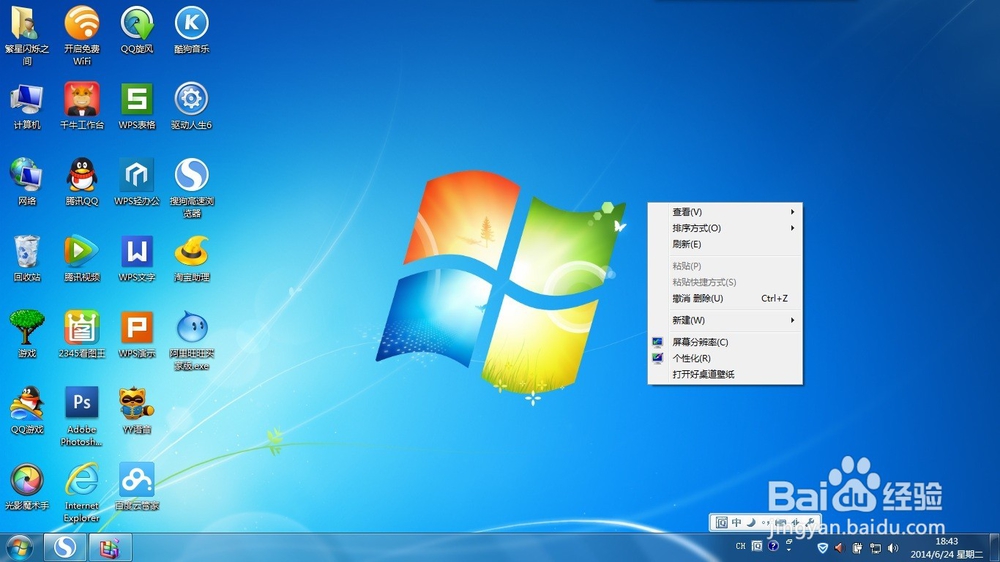The width and height of the screenshot is (1000, 562).
Task: Open the Windows Start button
Action: [19, 548]
